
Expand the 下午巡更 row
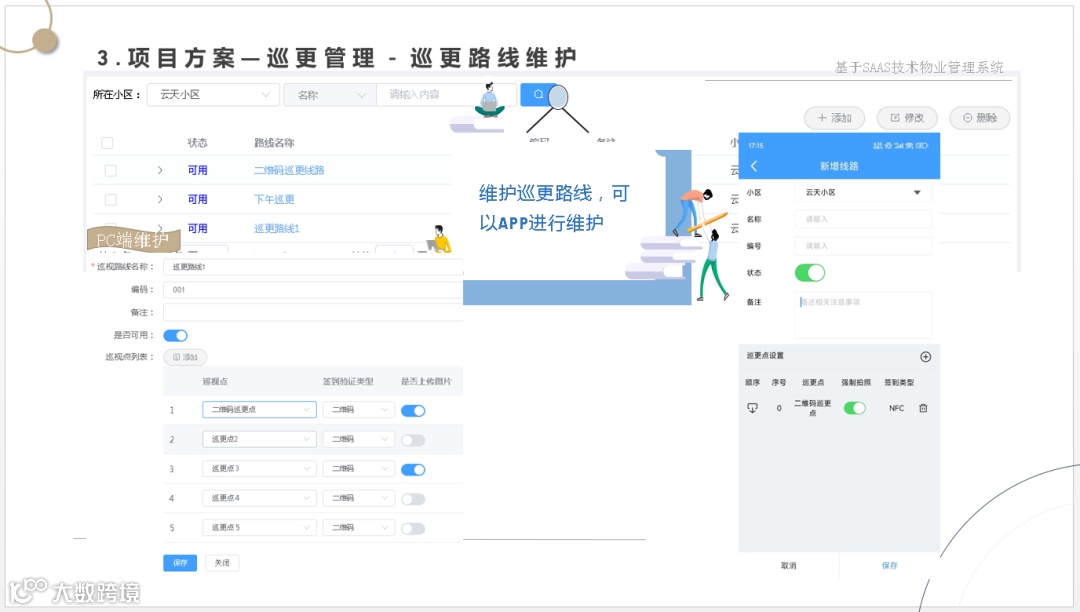160,199
